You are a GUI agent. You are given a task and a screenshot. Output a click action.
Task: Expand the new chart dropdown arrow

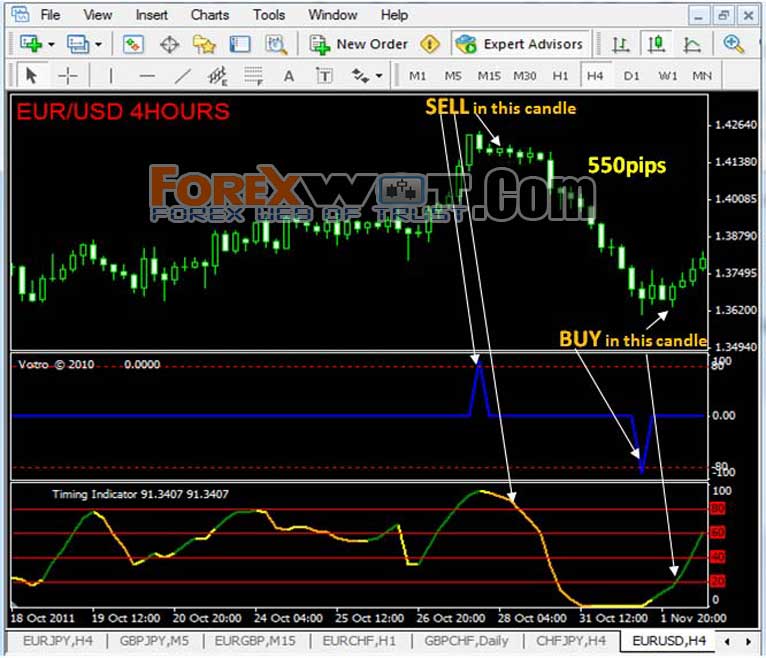pos(51,44)
